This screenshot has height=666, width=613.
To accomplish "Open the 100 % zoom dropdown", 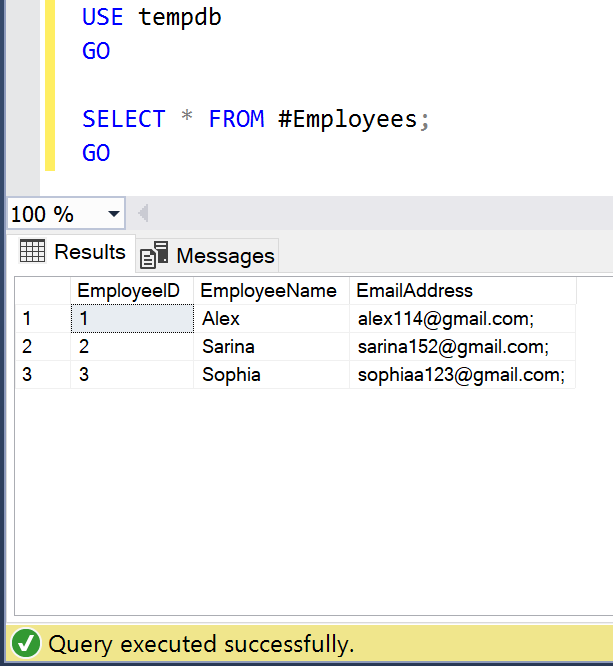I will click(x=113, y=214).
